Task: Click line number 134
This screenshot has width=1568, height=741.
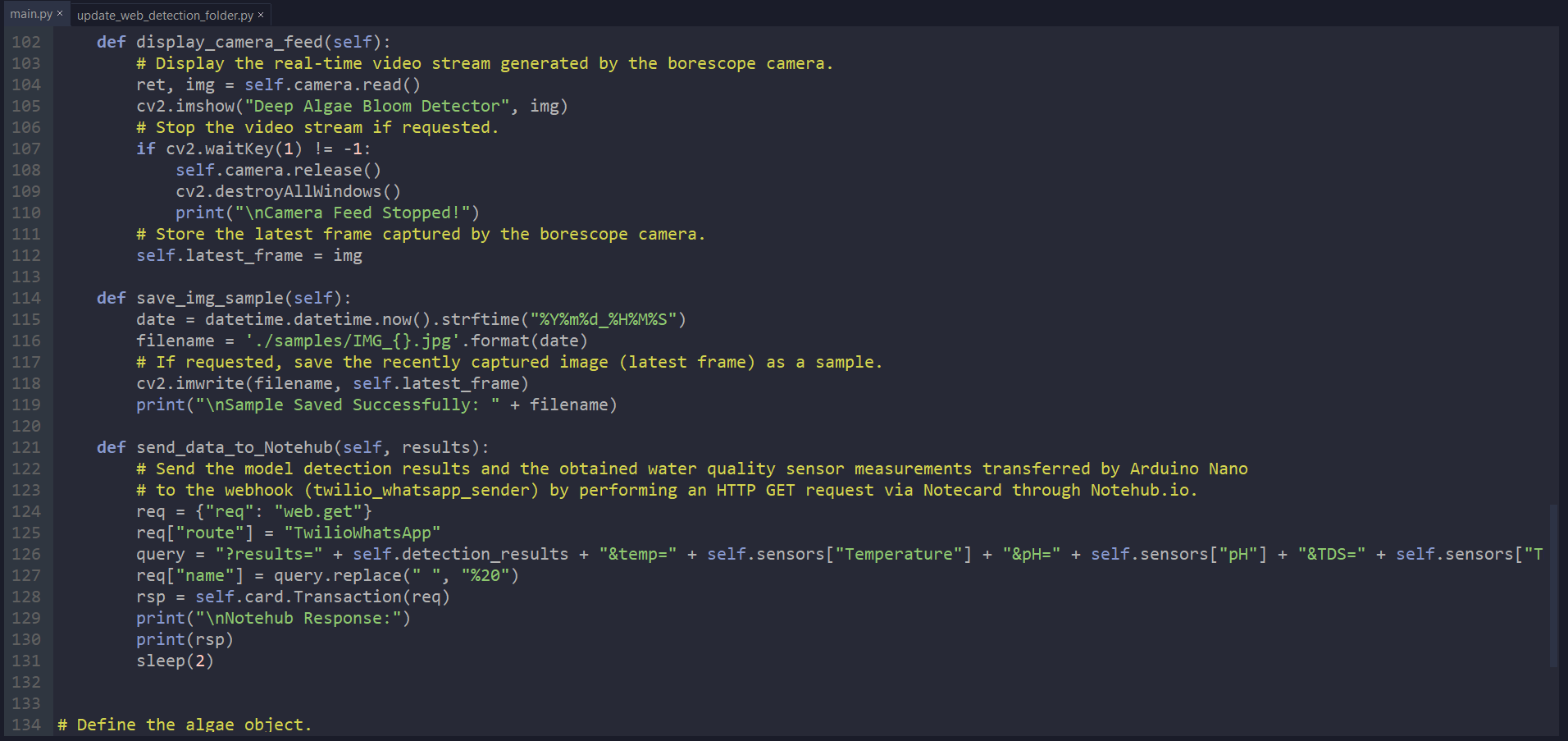Action: tap(25, 725)
